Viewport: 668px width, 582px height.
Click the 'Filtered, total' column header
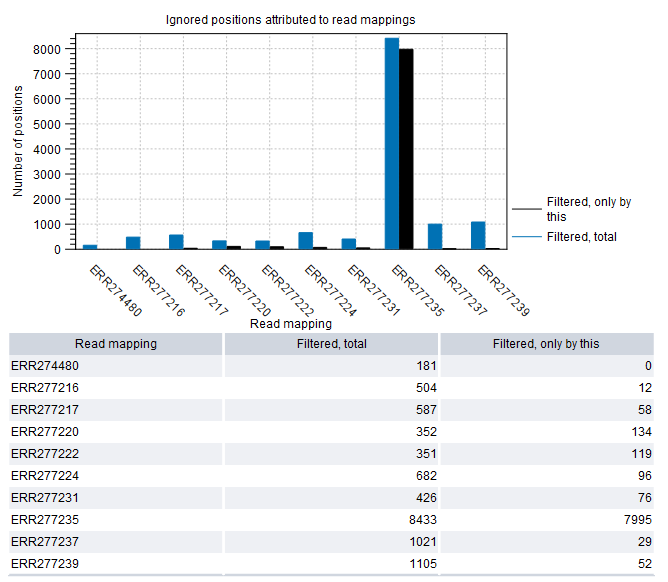[x=331, y=344]
